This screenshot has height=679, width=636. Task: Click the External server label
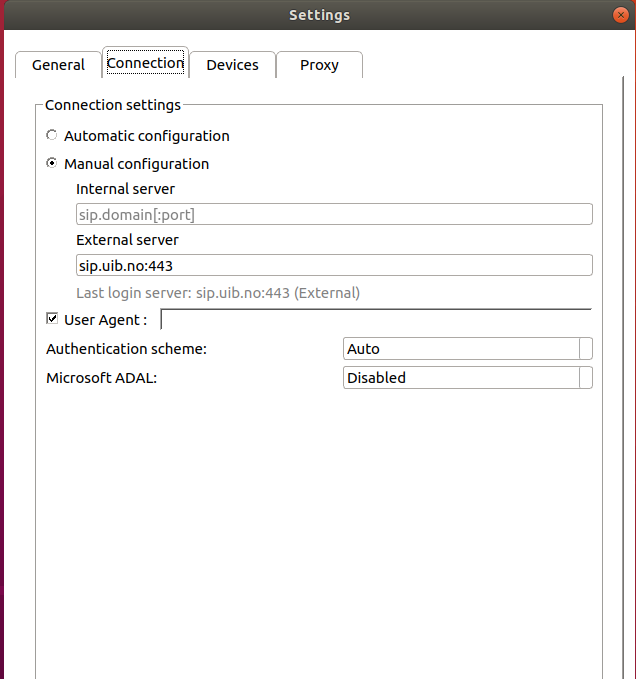coord(127,240)
